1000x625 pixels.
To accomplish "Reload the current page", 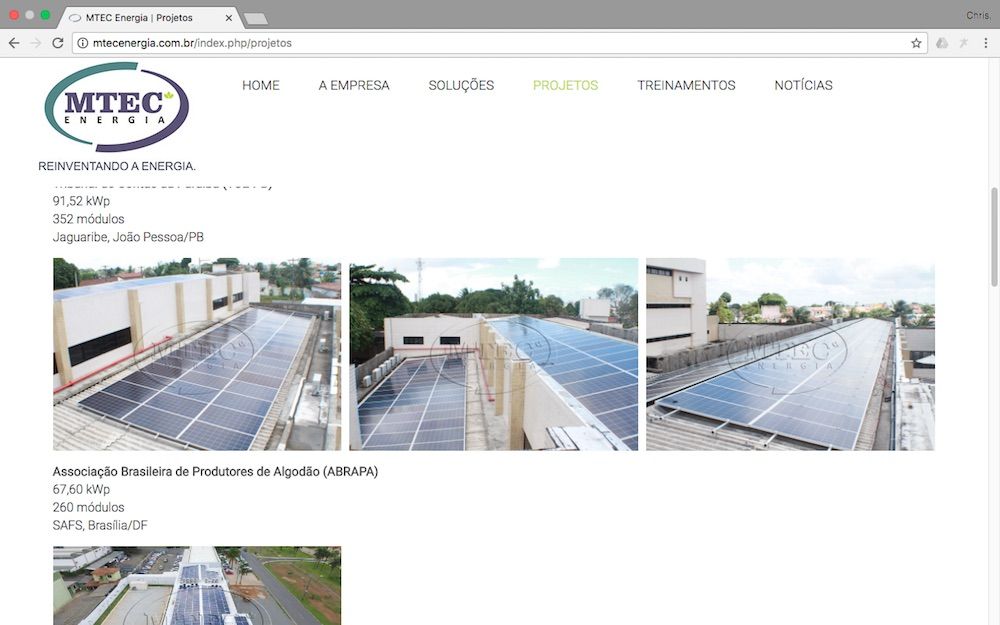I will [58, 43].
